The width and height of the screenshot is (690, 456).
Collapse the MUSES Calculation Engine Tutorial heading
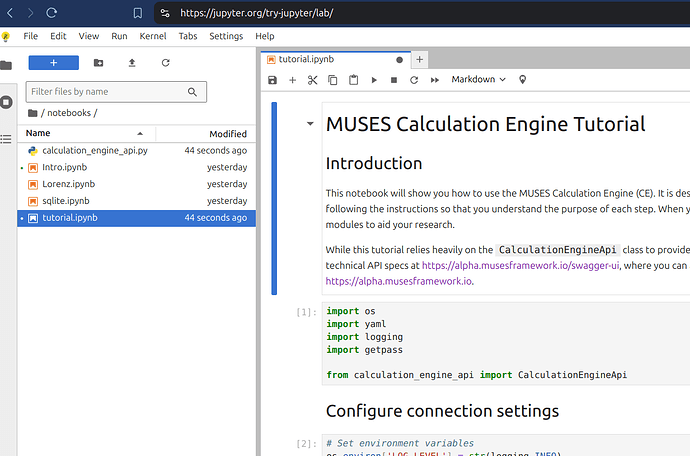[x=310, y=124]
